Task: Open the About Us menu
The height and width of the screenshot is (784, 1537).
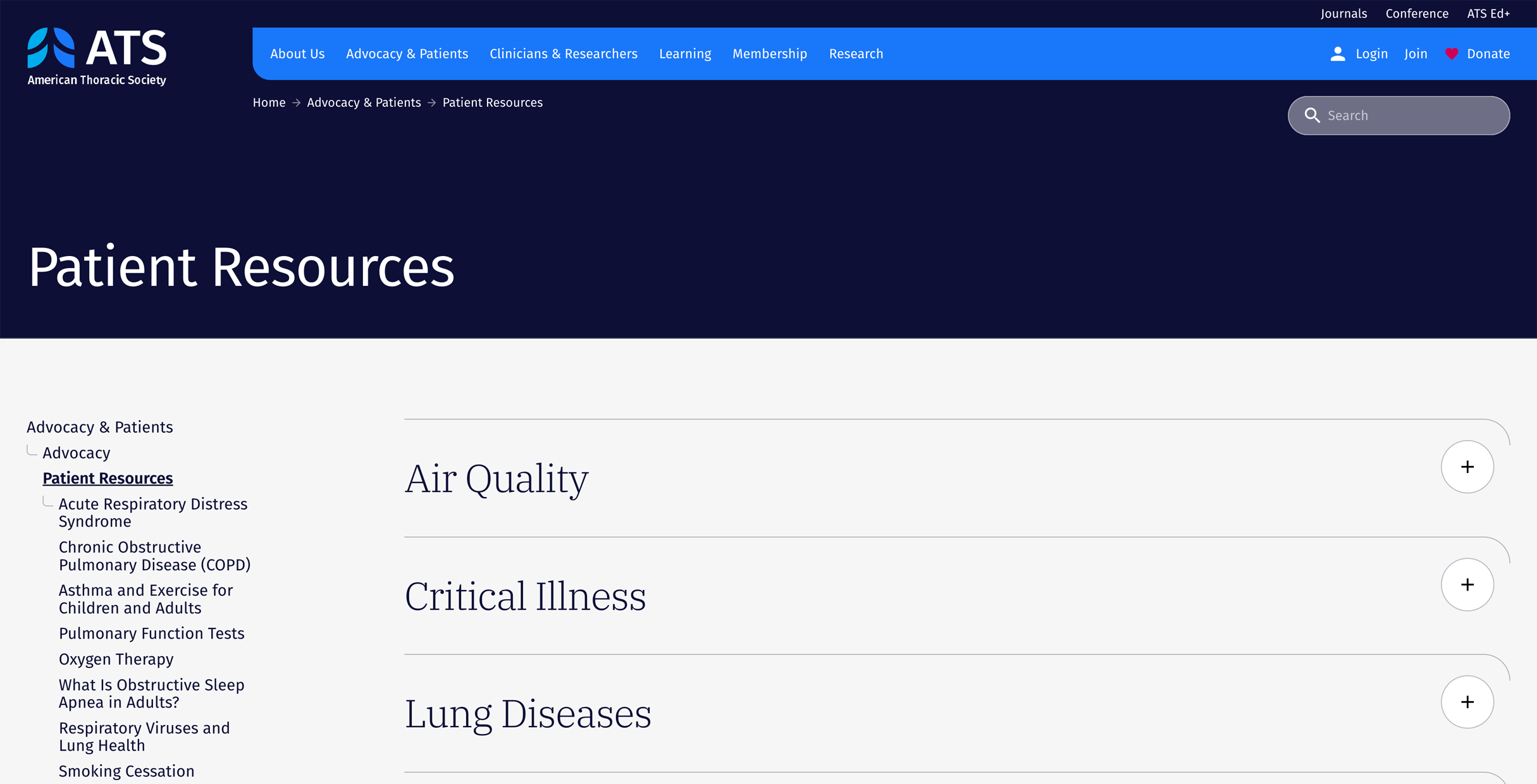Action: tap(297, 54)
